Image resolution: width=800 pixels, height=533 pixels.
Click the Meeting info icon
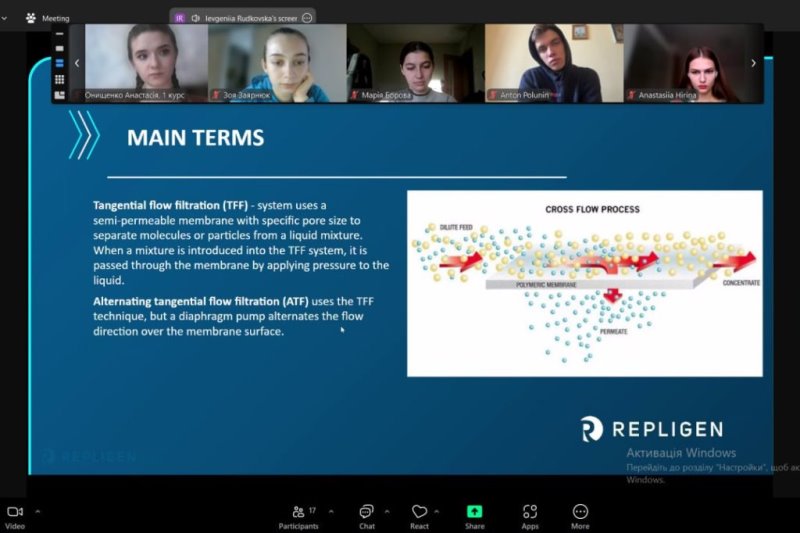31,18
